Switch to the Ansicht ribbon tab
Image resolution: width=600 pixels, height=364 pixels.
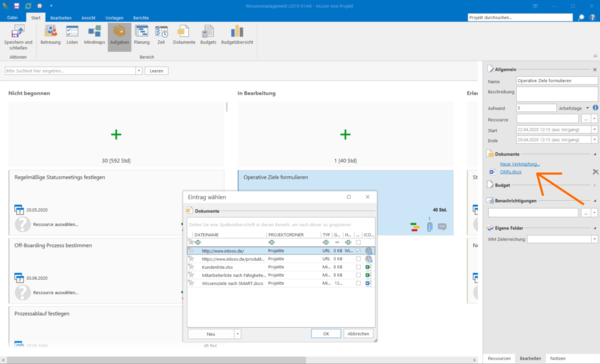(88, 18)
